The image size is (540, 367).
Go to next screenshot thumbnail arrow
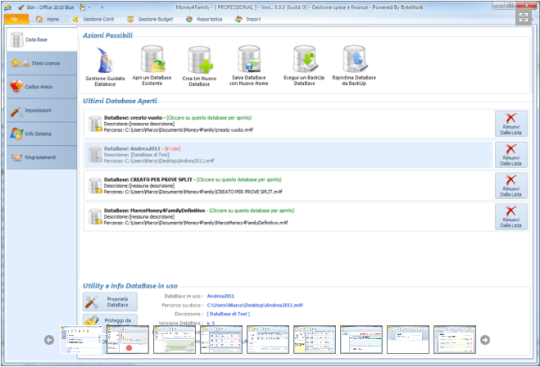[x=485, y=340]
